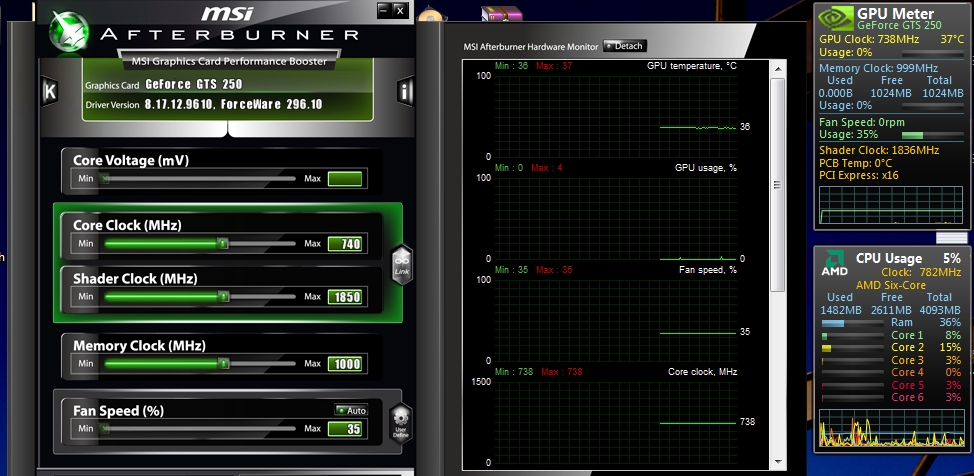Click the NVIDIA logo in GPU Meter
The width and height of the screenshot is (974, 476).
tap(835, 17)
